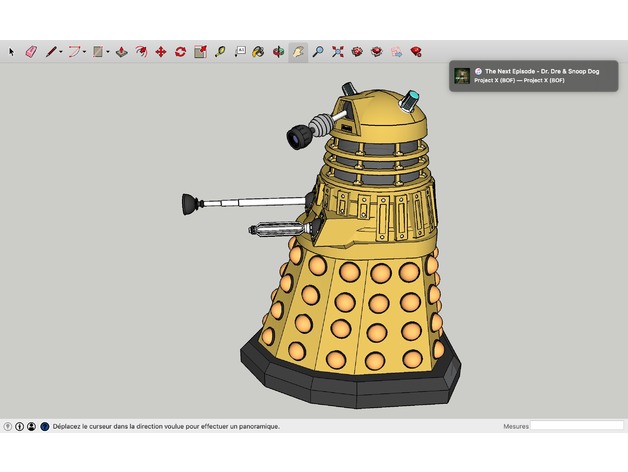628x472 pixels.
Task: Select the Move tool with red arrows
Action: pos(160,51)
